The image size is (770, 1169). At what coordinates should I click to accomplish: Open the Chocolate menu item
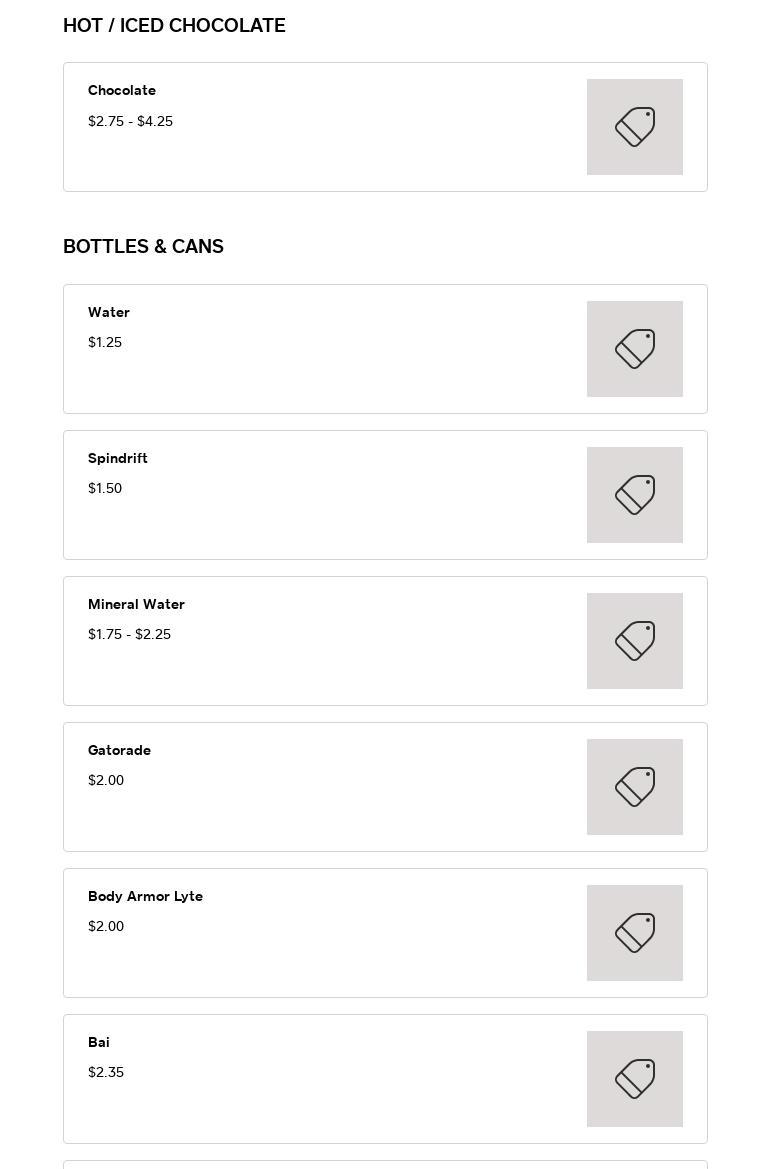click(122, 90)
